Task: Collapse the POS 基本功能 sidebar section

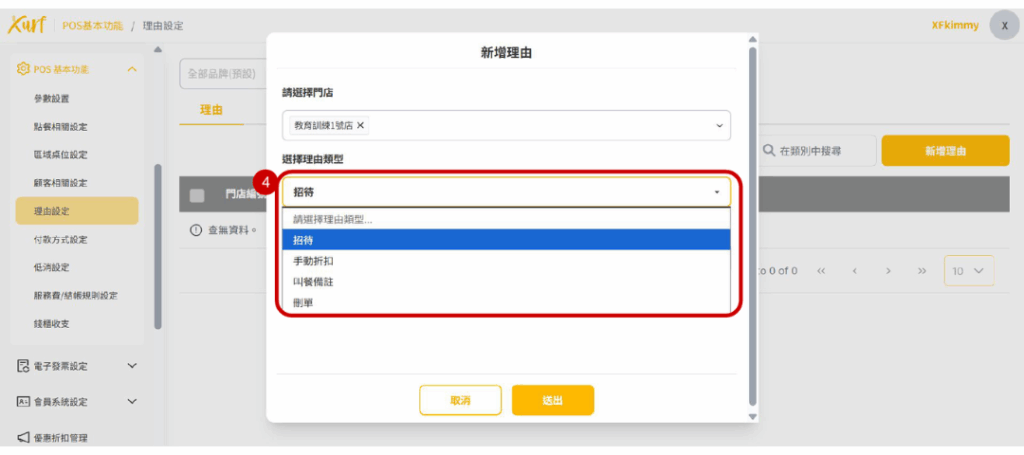Action: 131,69
